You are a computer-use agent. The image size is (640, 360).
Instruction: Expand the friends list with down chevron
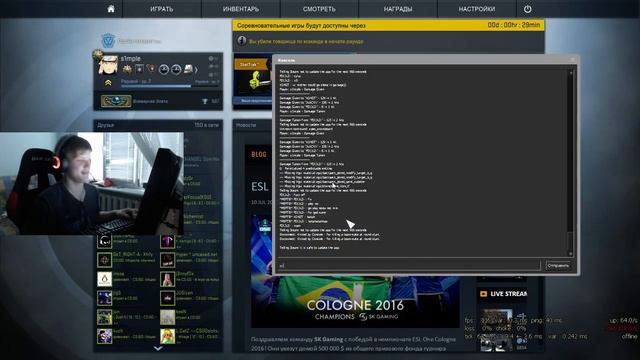coord(158,348)
